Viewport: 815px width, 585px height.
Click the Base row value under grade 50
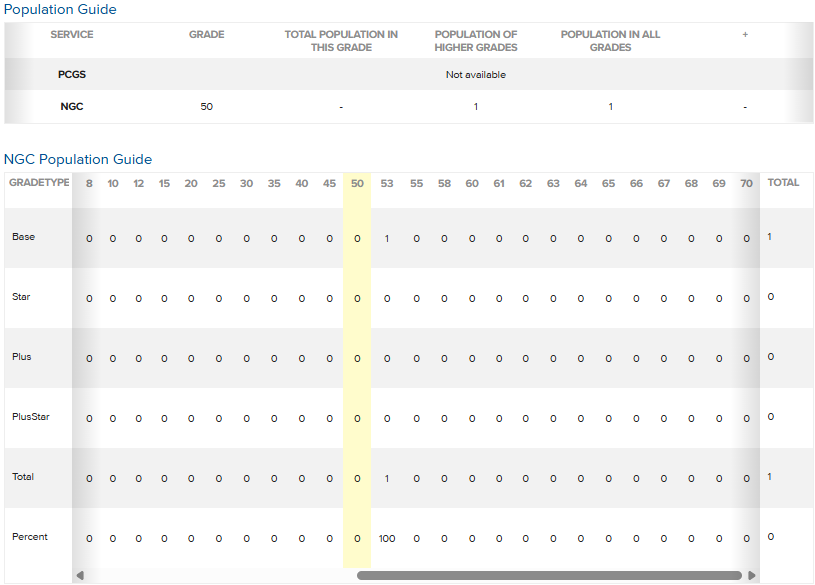[x=357, y=239]
